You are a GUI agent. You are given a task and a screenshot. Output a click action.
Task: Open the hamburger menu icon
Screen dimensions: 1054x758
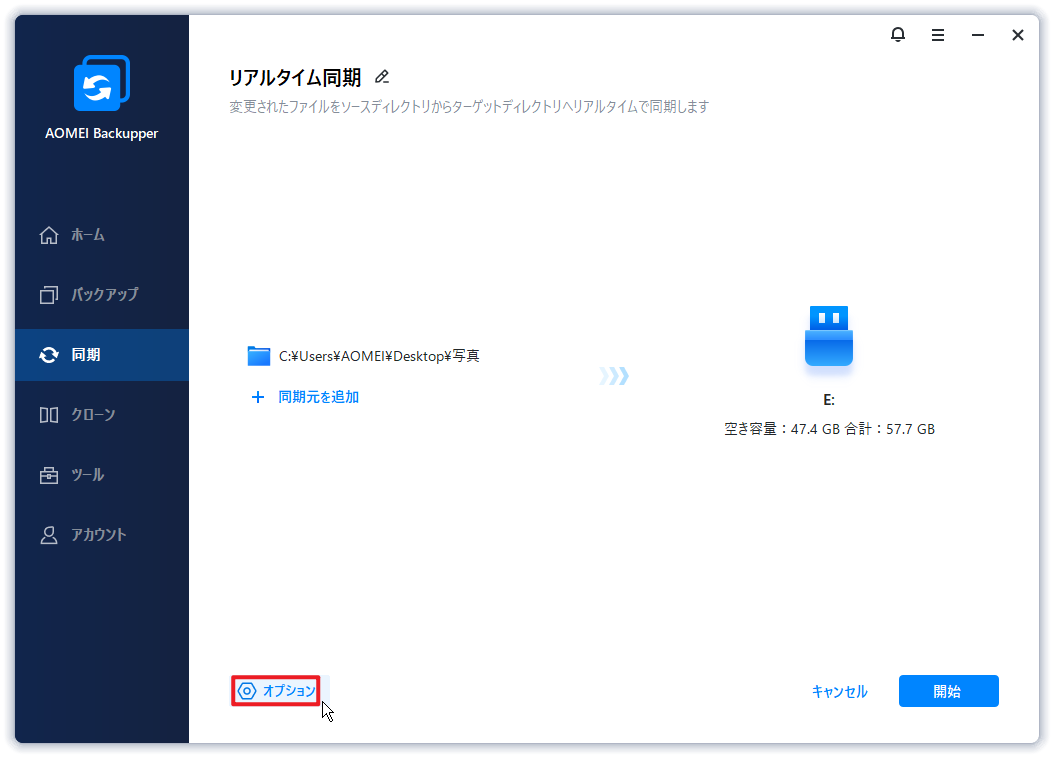(x=938, y=35)
